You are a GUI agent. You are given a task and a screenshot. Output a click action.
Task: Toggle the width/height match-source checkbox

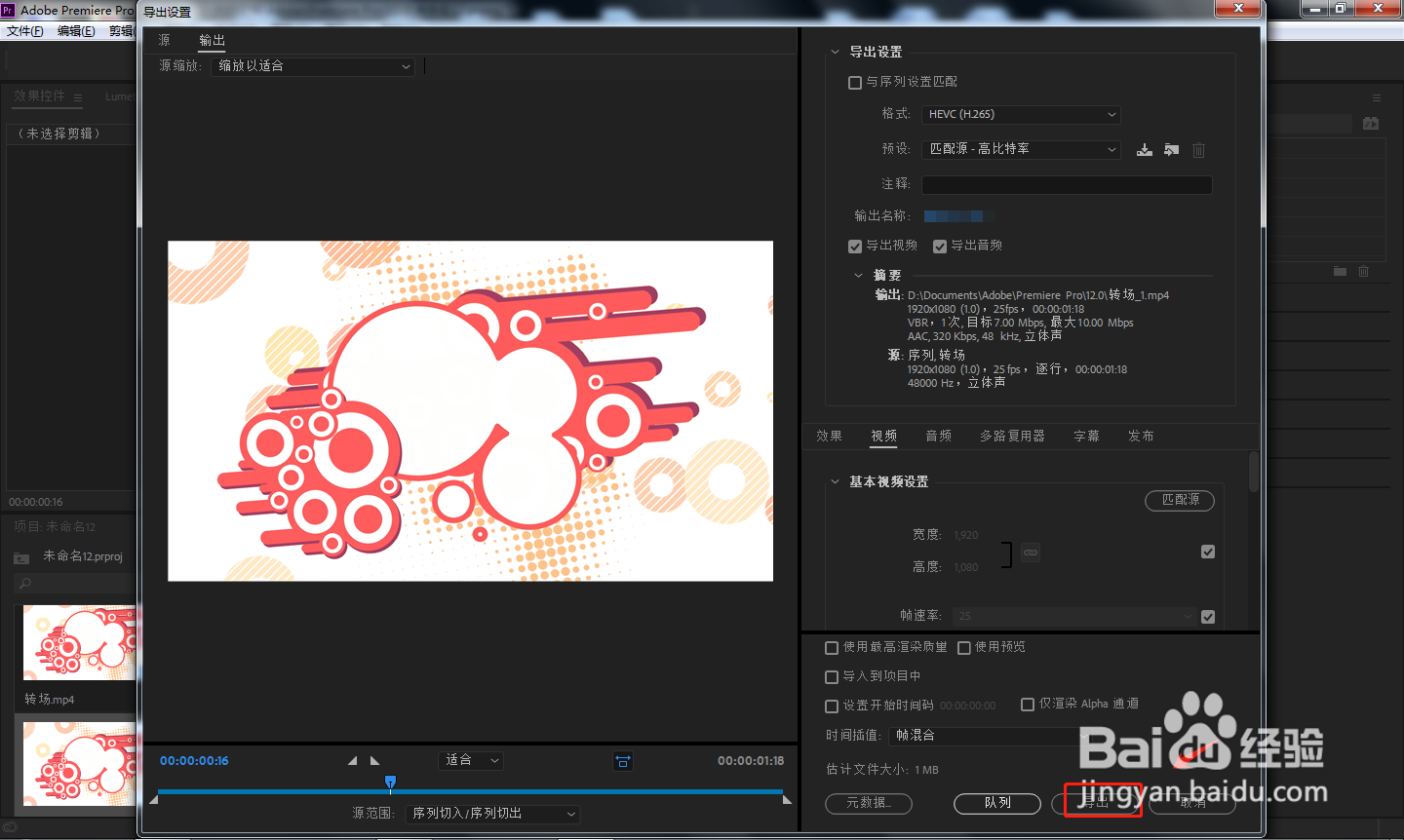(1208, 552)
